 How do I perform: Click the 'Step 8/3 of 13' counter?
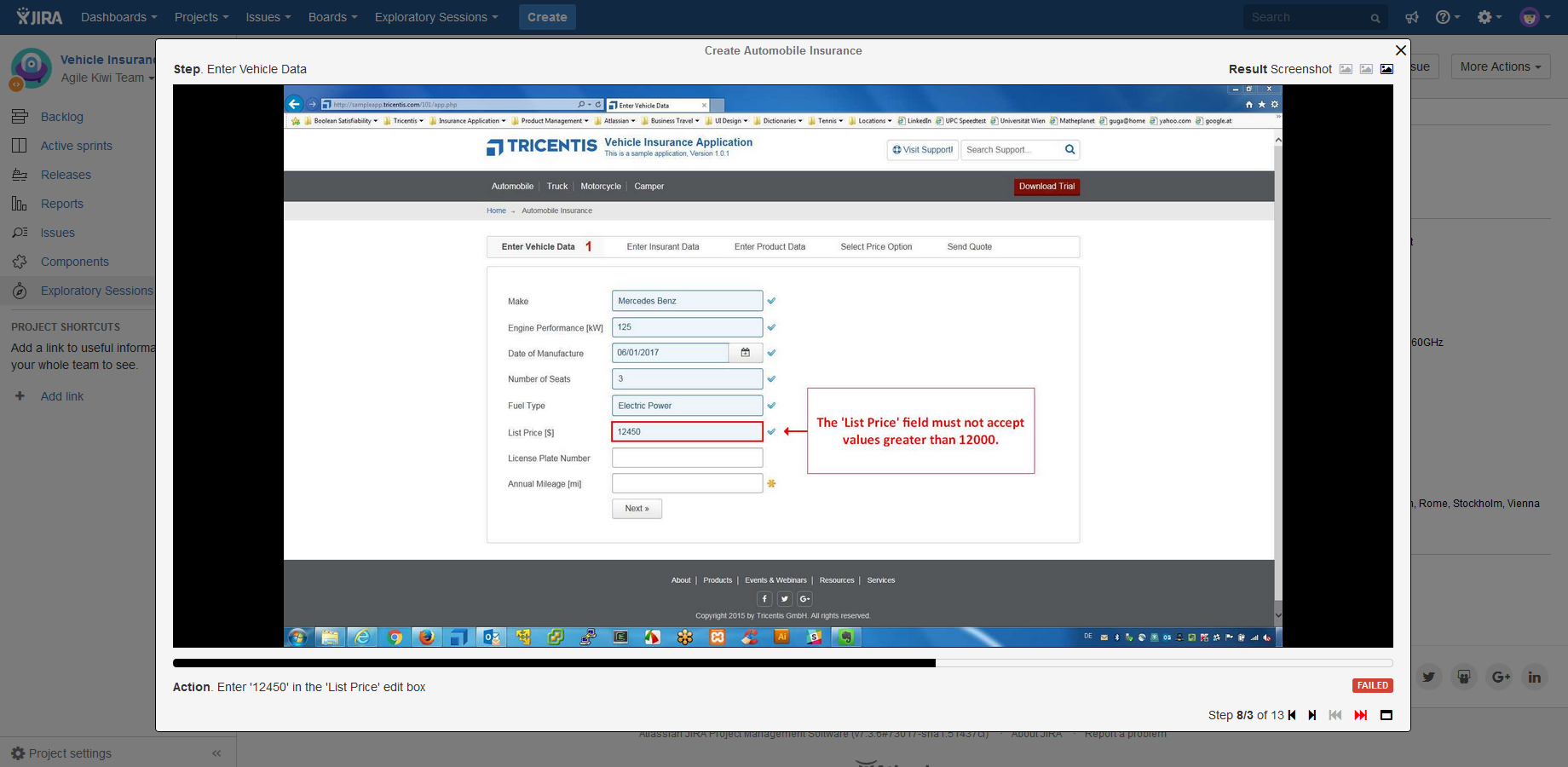click(x=1246, y=715)
